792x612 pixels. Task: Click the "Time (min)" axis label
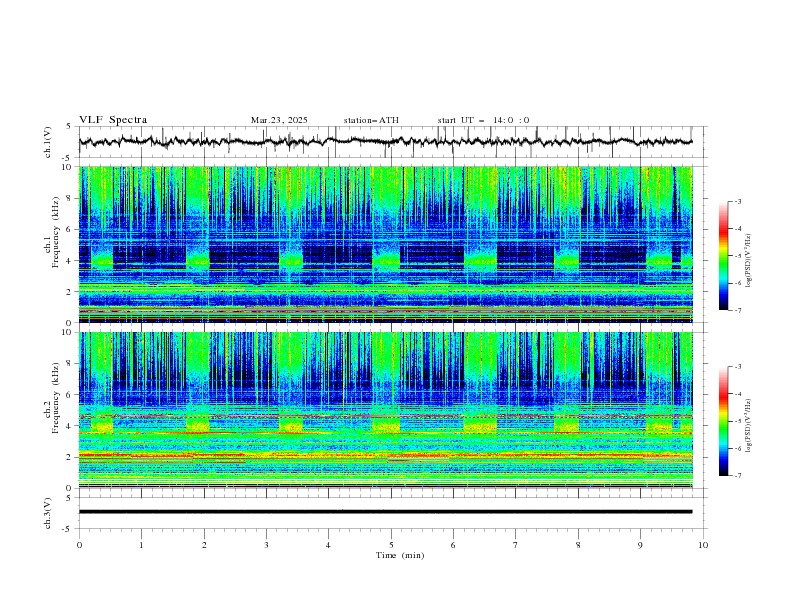point(400,555)
